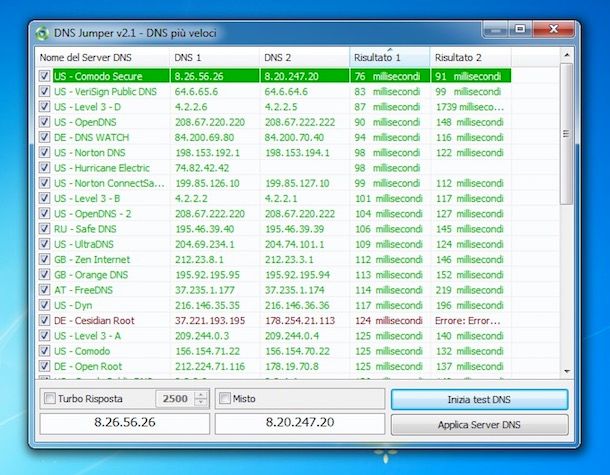610x475 pixels.
Task: Close the DNS Jumper window
Action: click(554, 30)
